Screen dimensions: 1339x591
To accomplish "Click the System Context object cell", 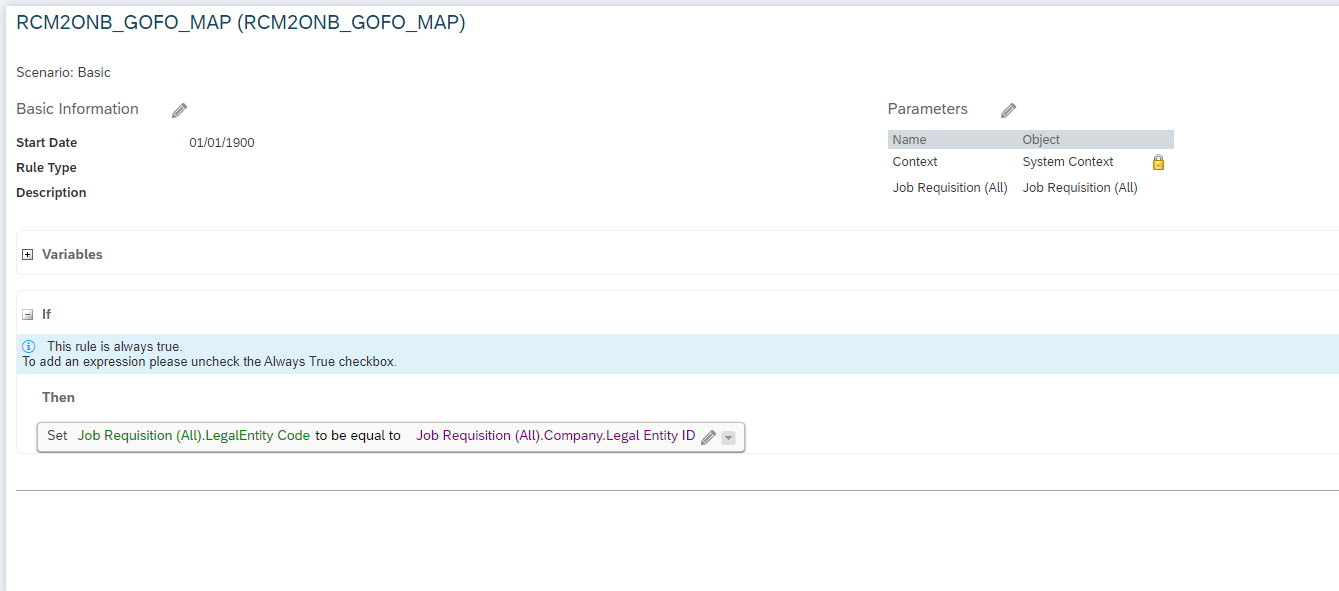I will [1068, 162].
